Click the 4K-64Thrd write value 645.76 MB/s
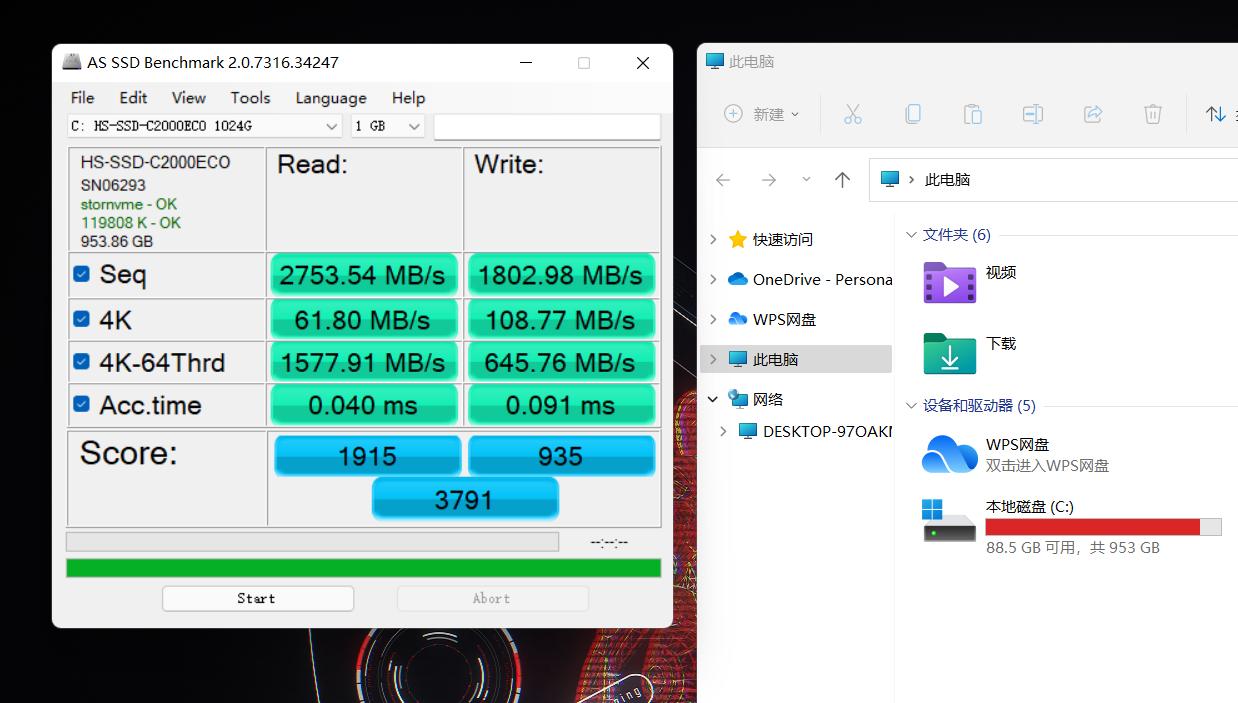Viewport: 1238px width, 703px height. 560,362
